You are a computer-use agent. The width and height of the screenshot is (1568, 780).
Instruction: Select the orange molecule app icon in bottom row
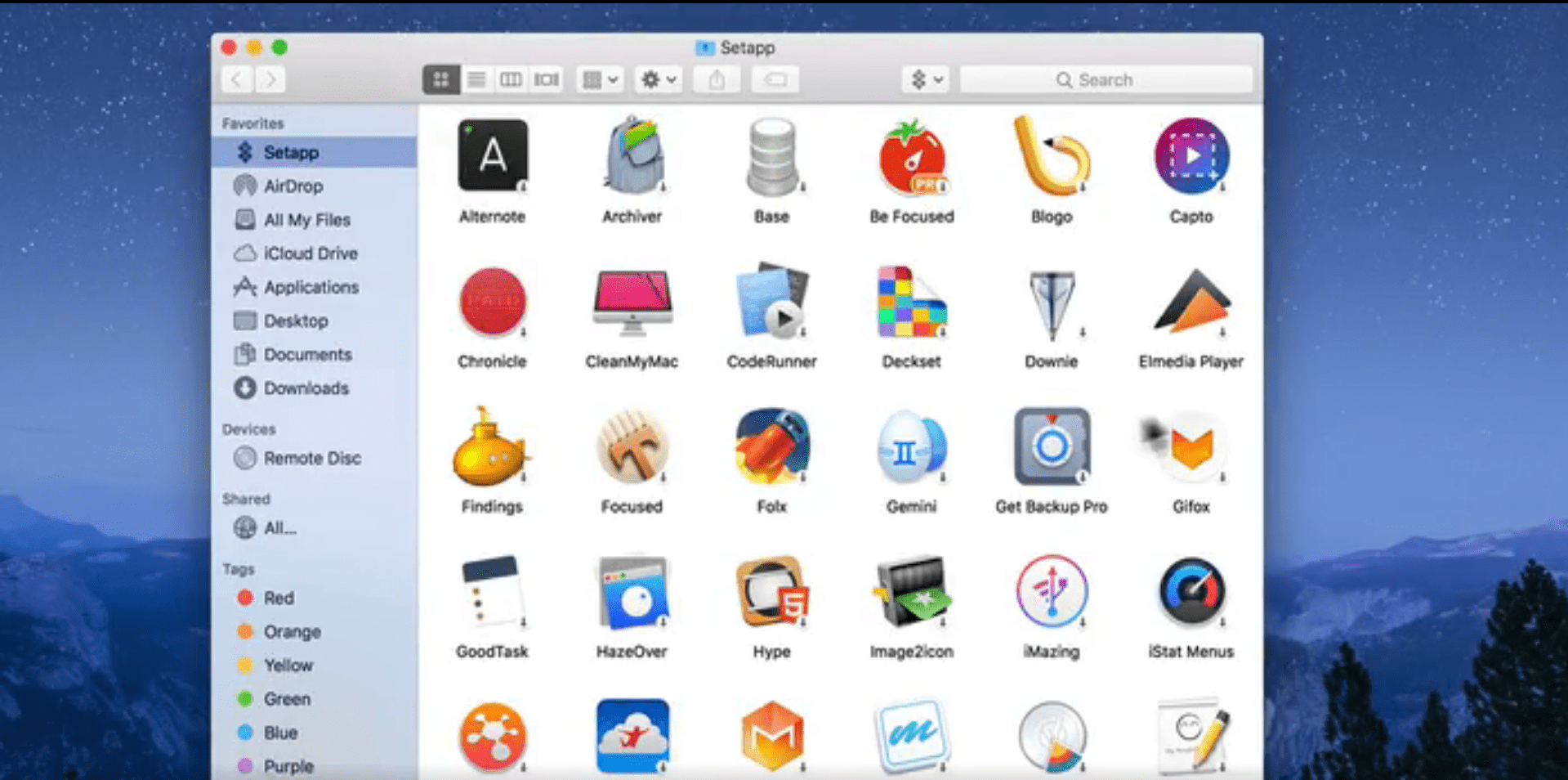[492, 737]
